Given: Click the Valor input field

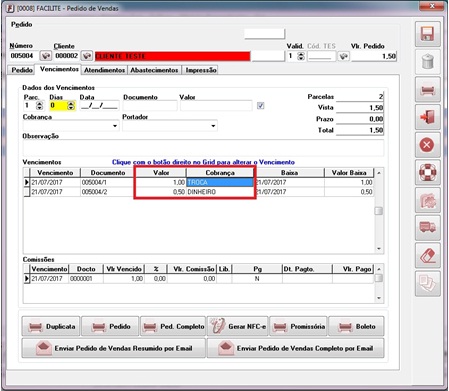Looking at the screenshot, I should pyautogui.click(x=216, y=106).
